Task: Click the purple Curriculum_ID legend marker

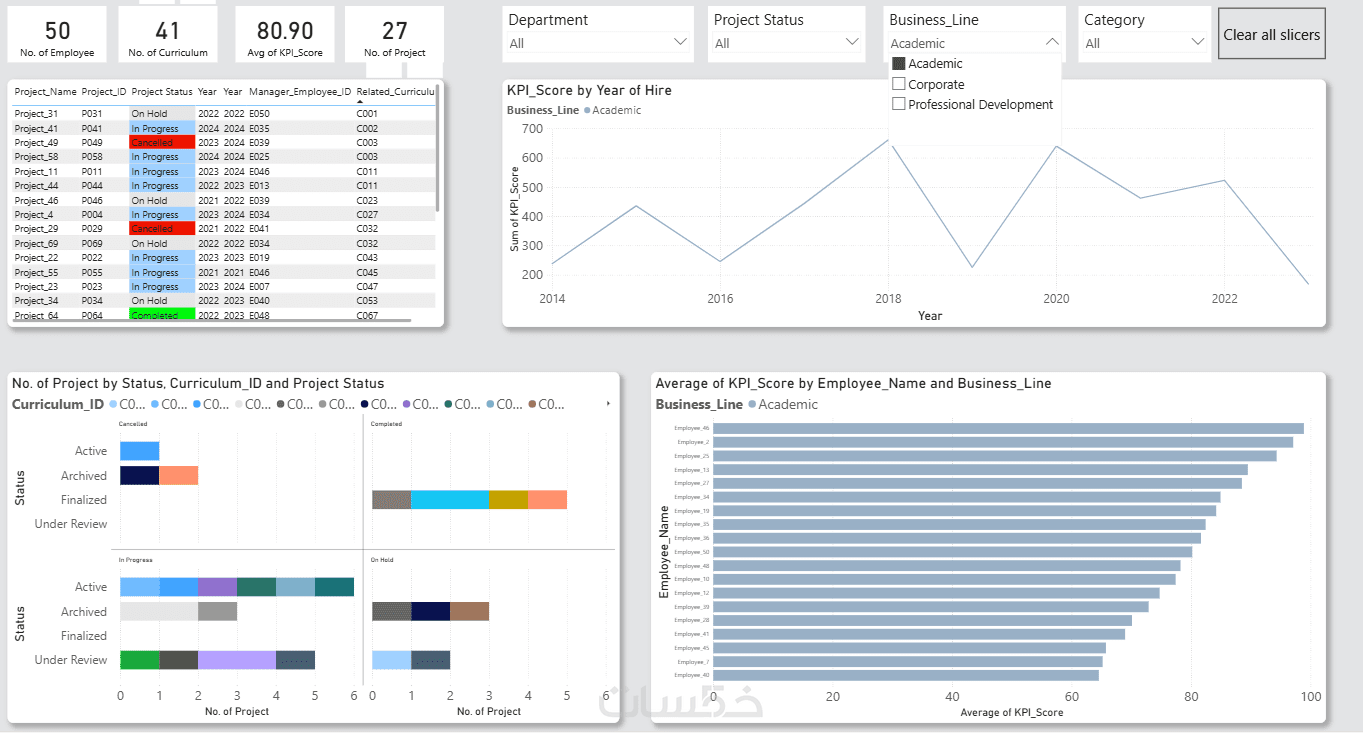Action: click(407, 405)
